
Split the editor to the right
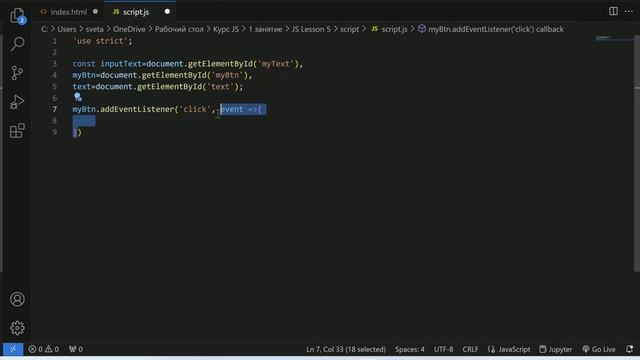tap(613, 11)
